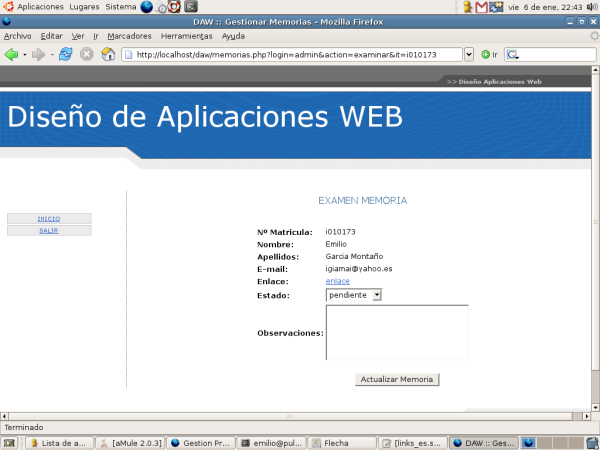The height and width of the screenshot is (450, 600).
Task: Expand the URL bar history dropdown
Action: 469,54
